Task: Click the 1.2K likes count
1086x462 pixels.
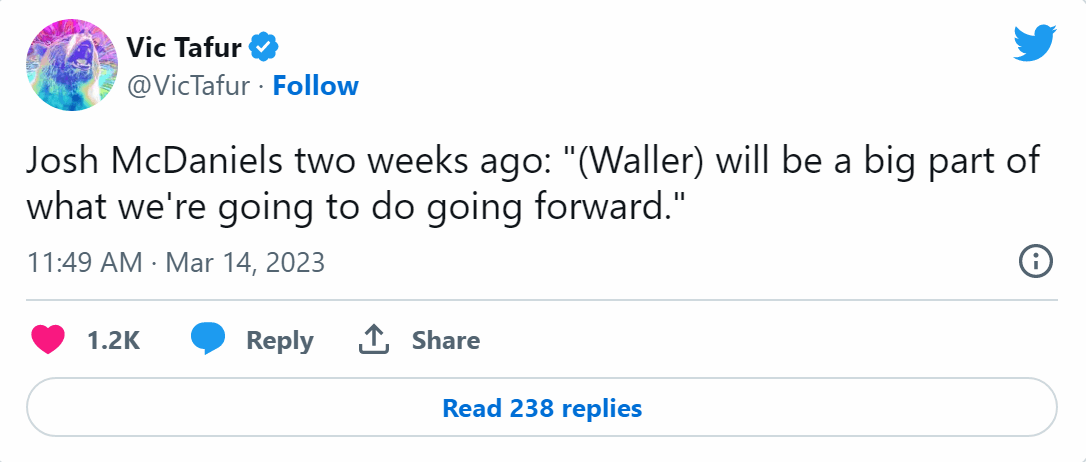Action: pyautogui.click(x=113, y=340)
